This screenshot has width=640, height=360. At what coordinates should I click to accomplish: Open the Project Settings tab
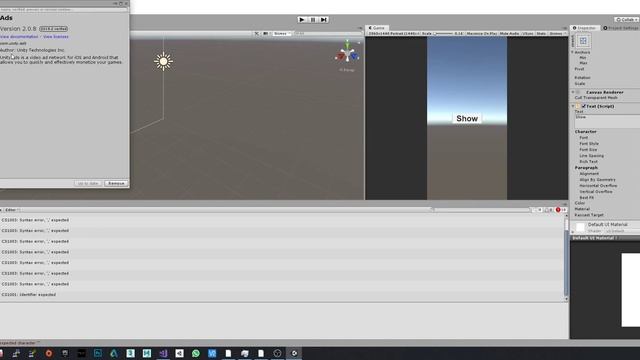[x=621, y=28]
